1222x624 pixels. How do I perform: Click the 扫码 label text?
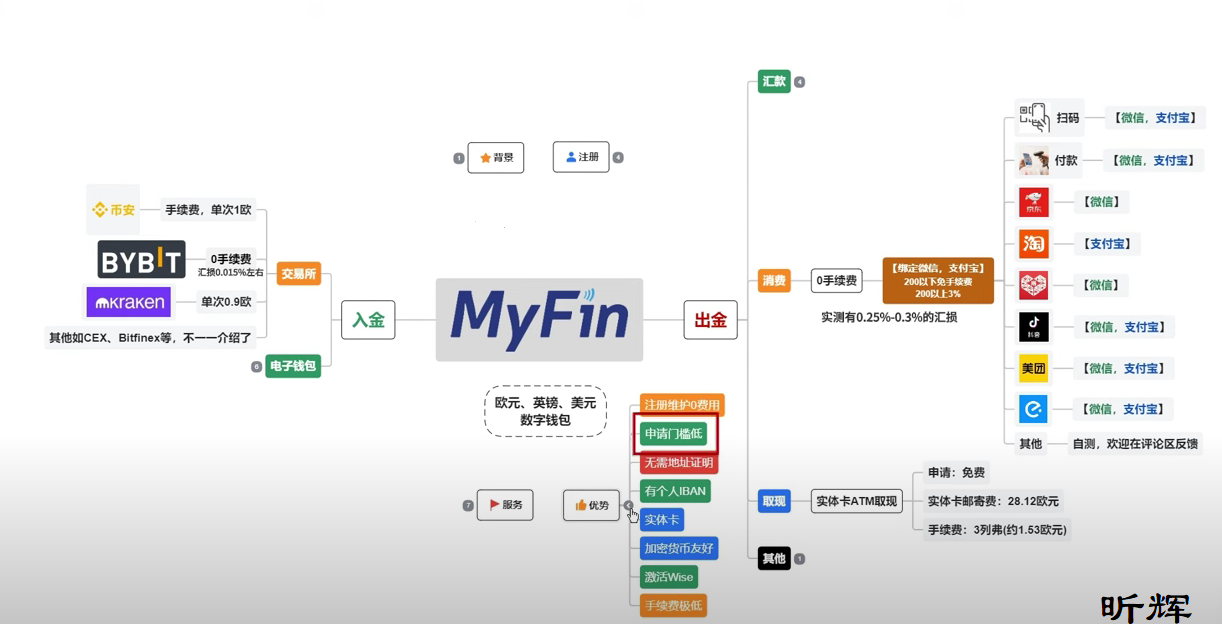pos(1068,118)
